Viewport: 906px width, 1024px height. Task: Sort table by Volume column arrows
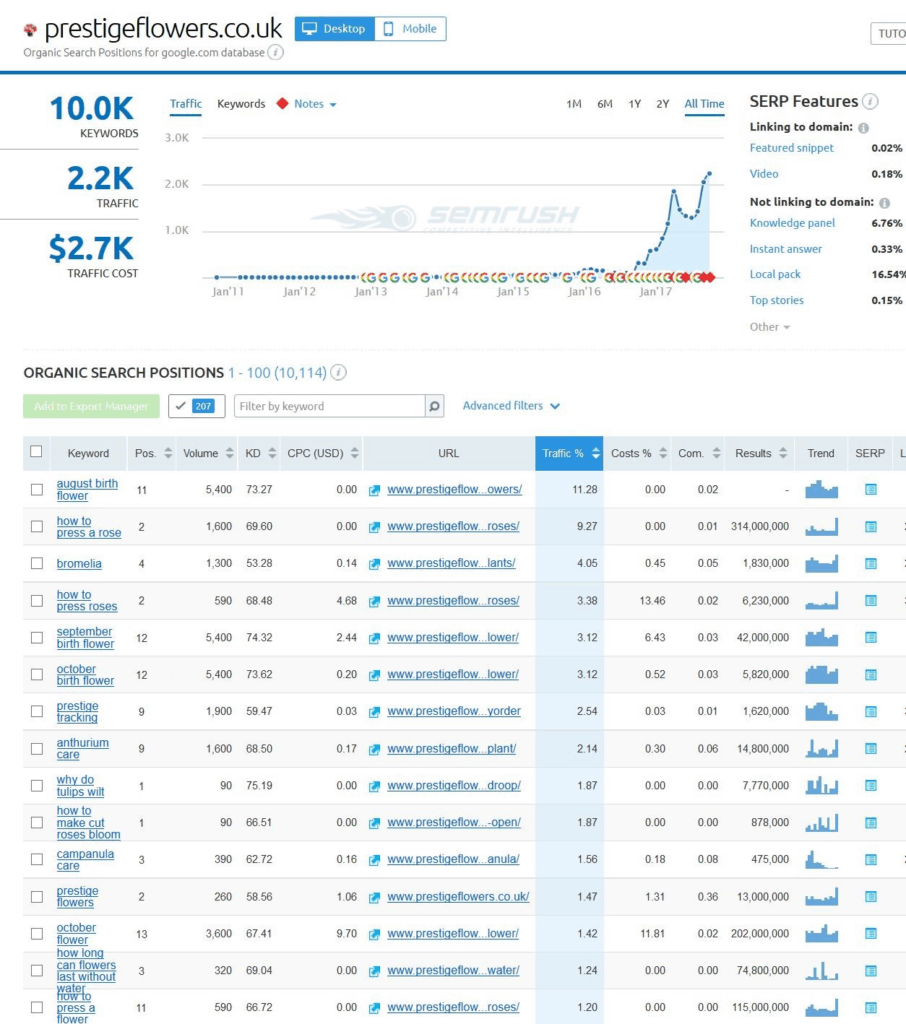[x=228, y=453]
